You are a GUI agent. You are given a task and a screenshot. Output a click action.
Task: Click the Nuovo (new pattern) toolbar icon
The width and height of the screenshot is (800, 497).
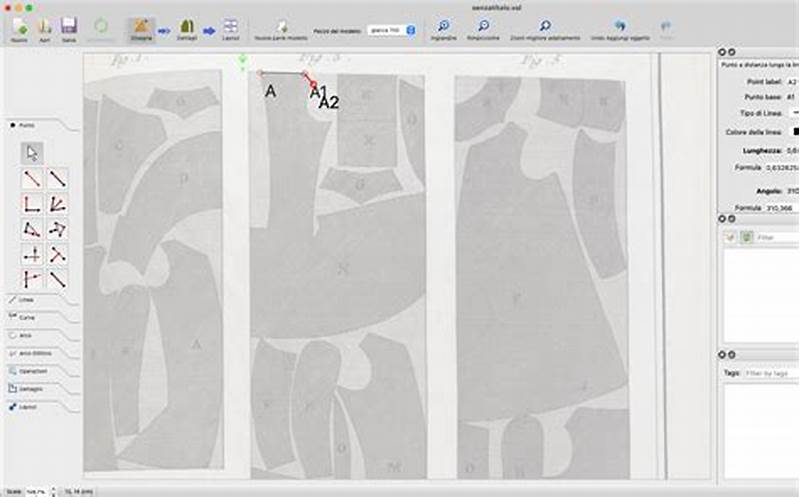point(19,27)
